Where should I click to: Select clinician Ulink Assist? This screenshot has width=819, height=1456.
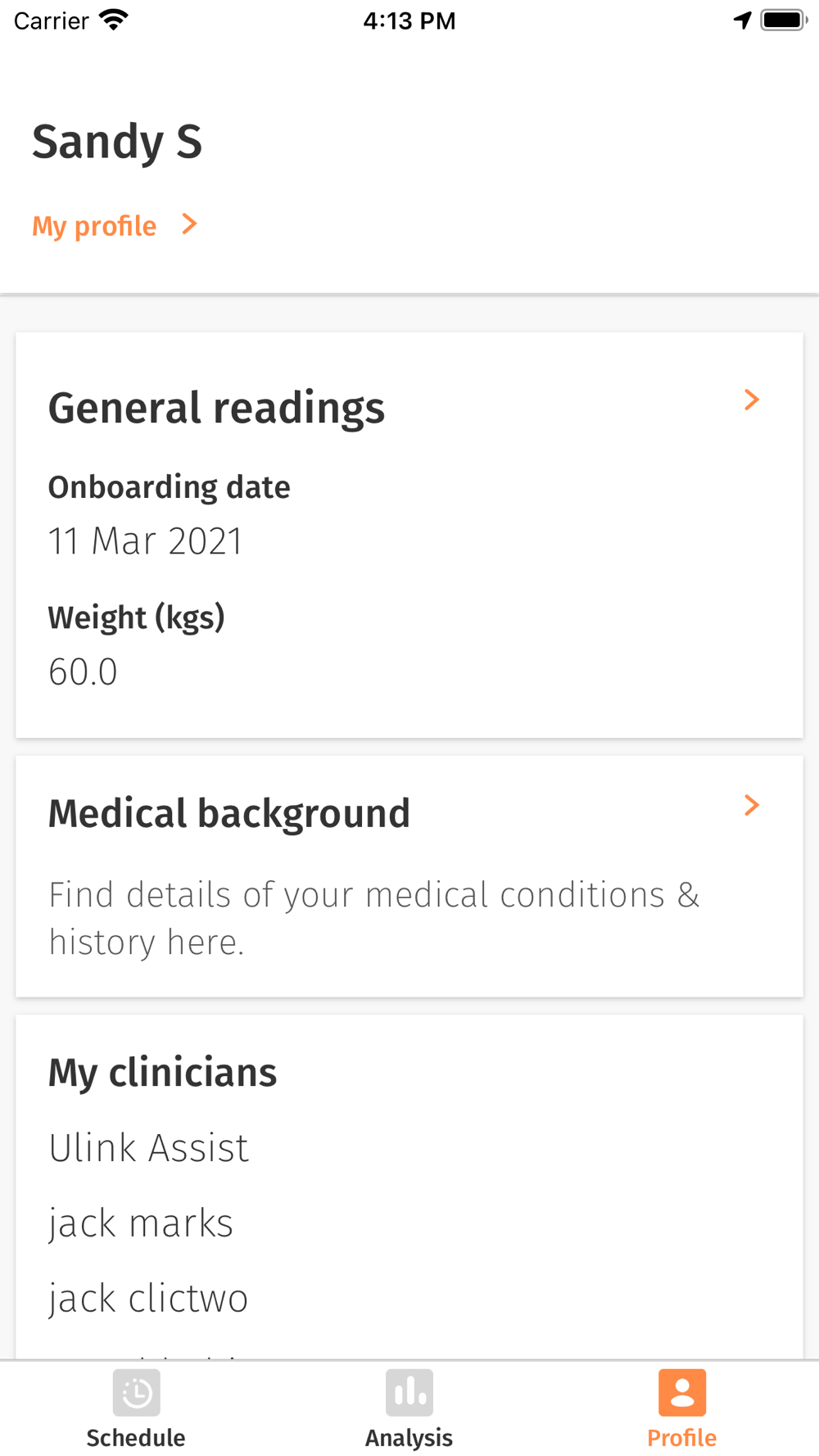pyautogui.click(x=148, y=1147)
